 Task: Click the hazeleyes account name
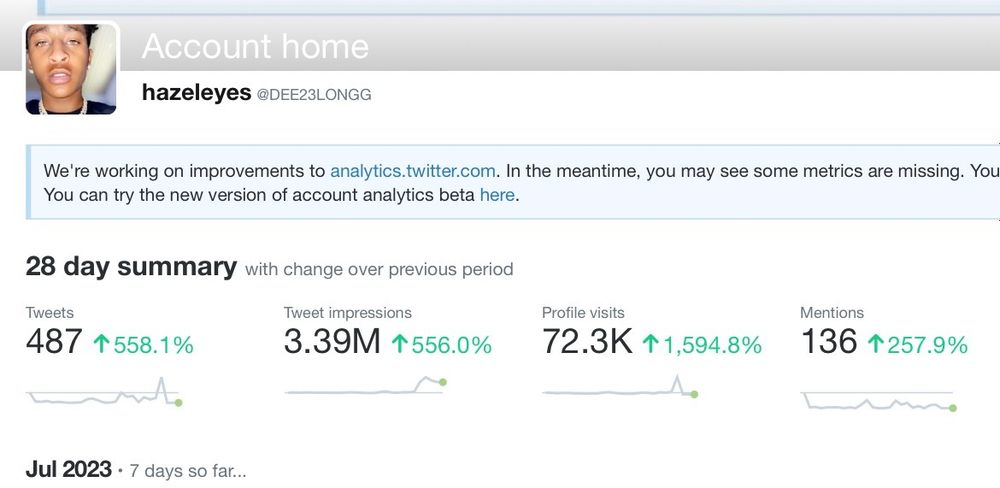196,93
